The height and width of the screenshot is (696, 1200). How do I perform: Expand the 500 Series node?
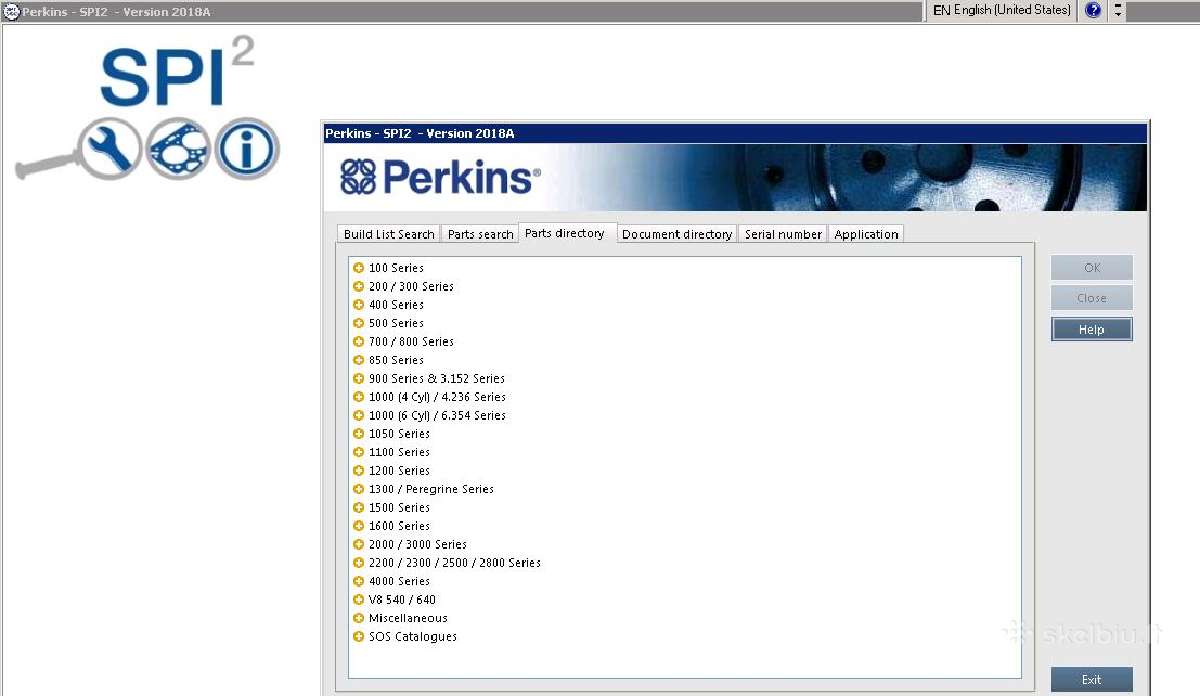(x=359, y=323)
